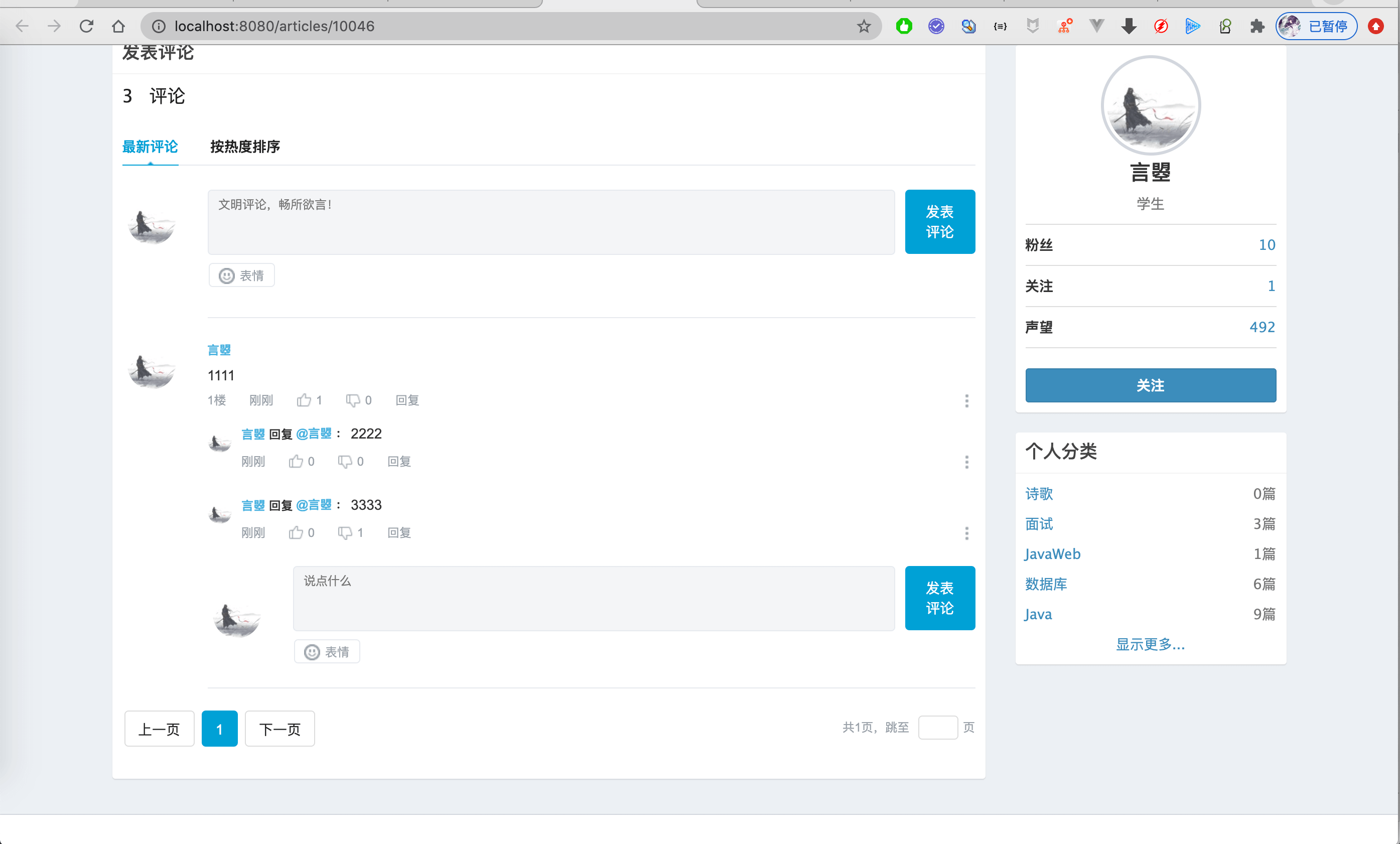This screenshot has height=844, width=1400.
Task: Click the site info icon in address bar
Action: 159,26
